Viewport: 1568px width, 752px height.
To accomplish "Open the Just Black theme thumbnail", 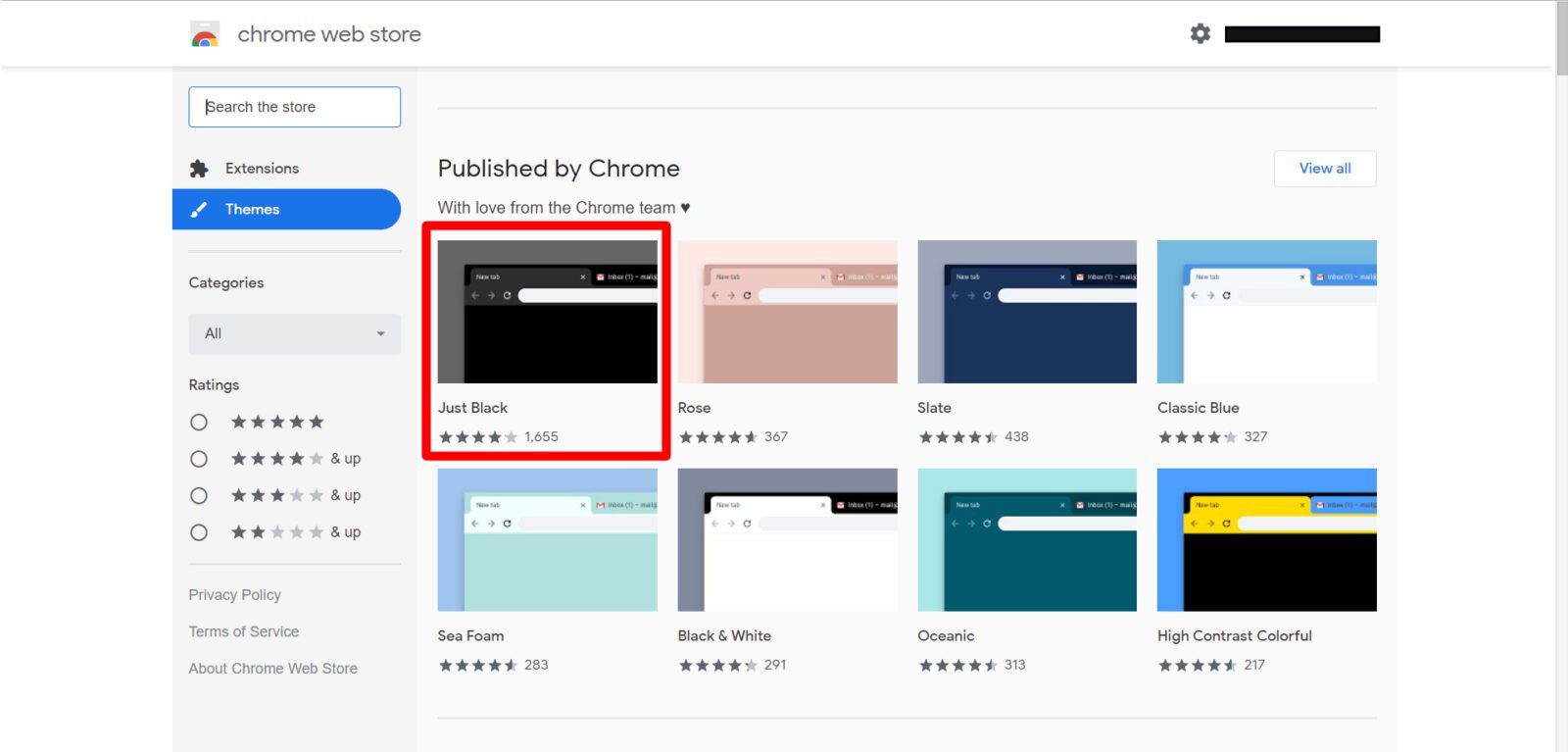I will (x=547, y=312).
